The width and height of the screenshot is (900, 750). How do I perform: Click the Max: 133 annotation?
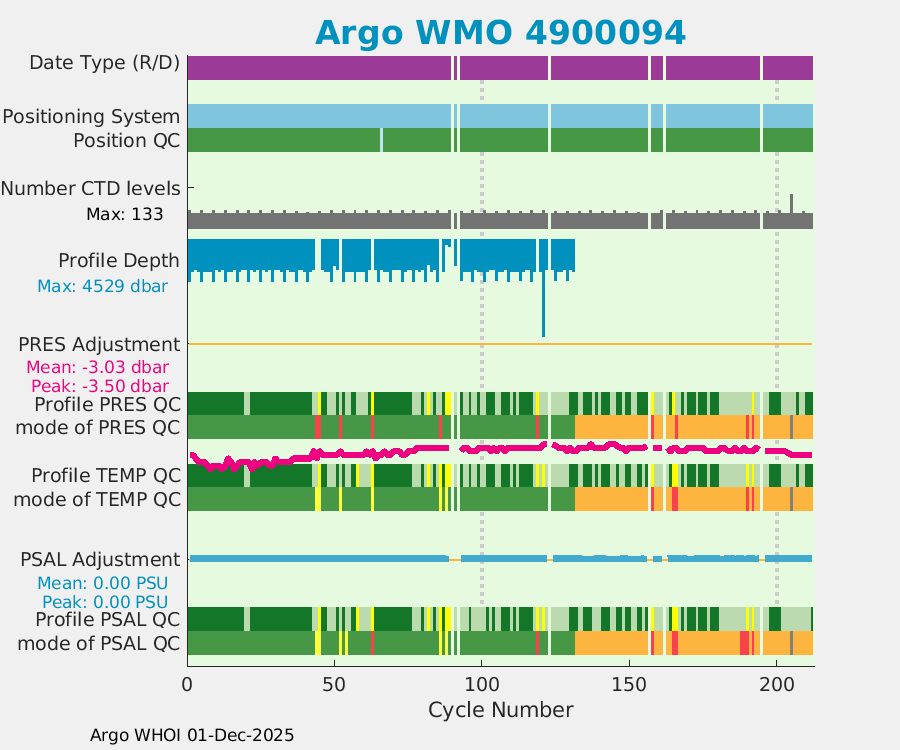click(124, 214)
